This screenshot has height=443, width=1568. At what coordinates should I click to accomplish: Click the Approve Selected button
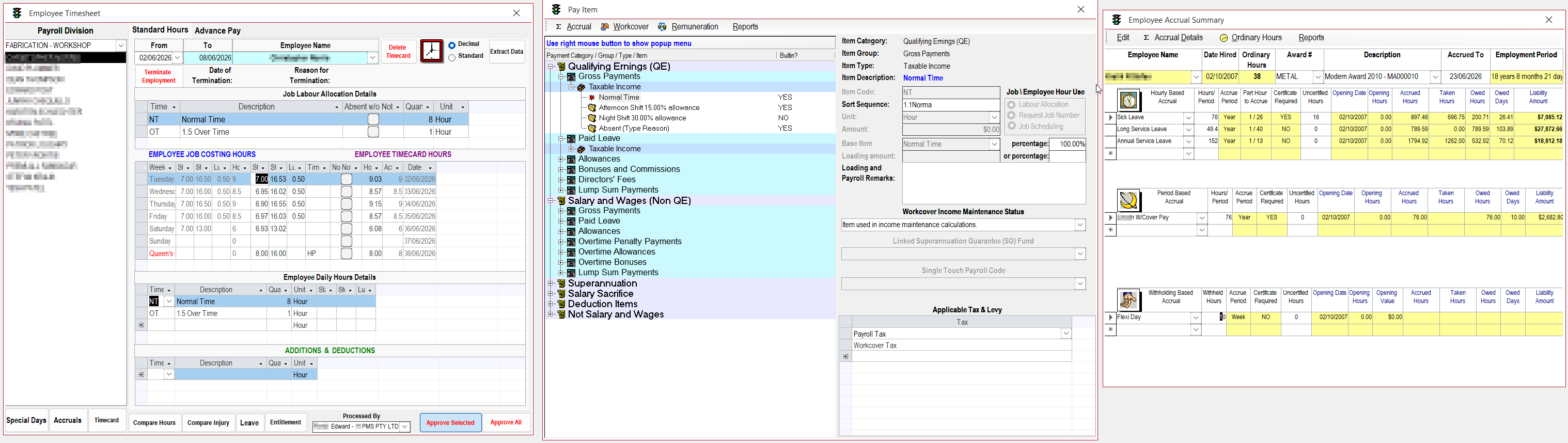(450, 423)
